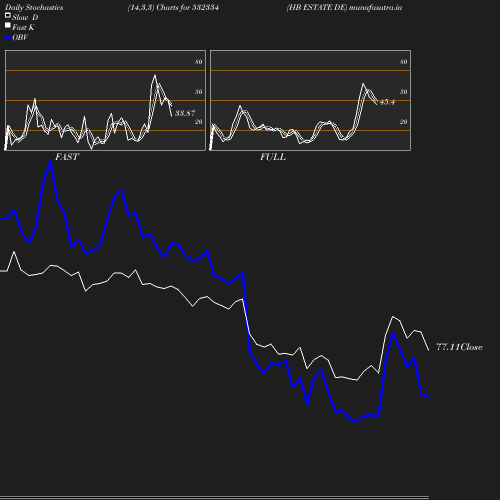The height and width of the screenshot is (500, 500).
Task: Click the FAST stochastic chart panel
Action: coord(105,100)
